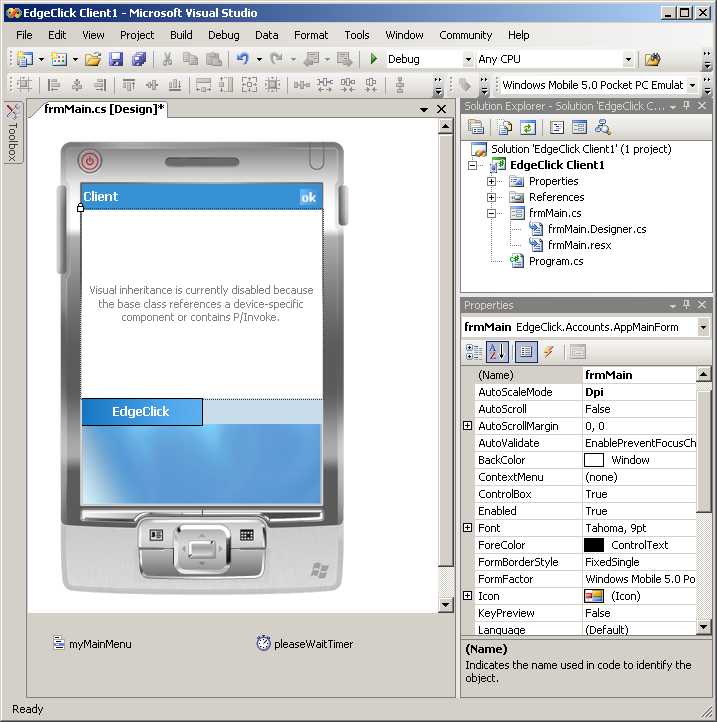Toggle Properties view button in Properties panel

526,352
